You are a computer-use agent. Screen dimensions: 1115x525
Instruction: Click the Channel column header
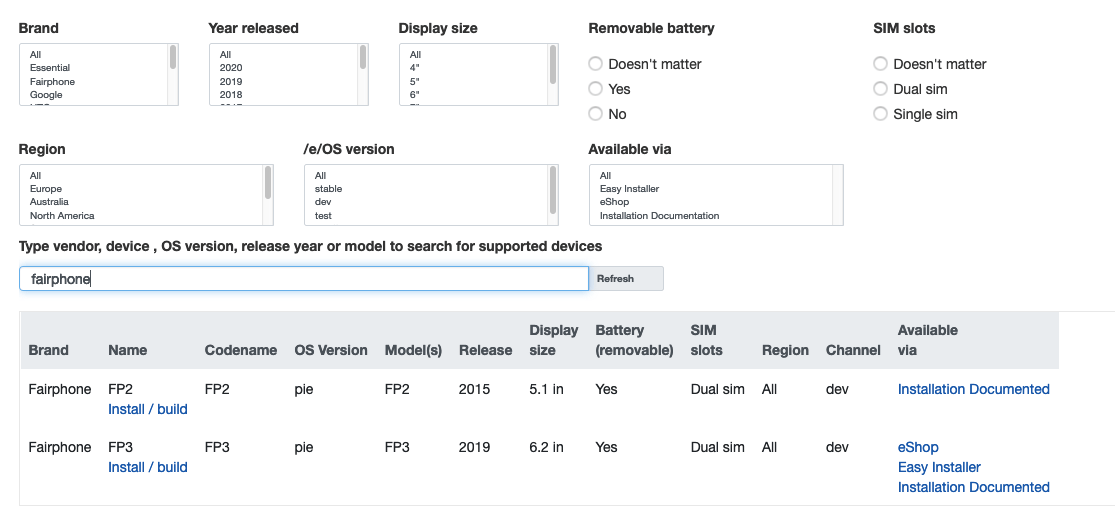tap(853, 350)
